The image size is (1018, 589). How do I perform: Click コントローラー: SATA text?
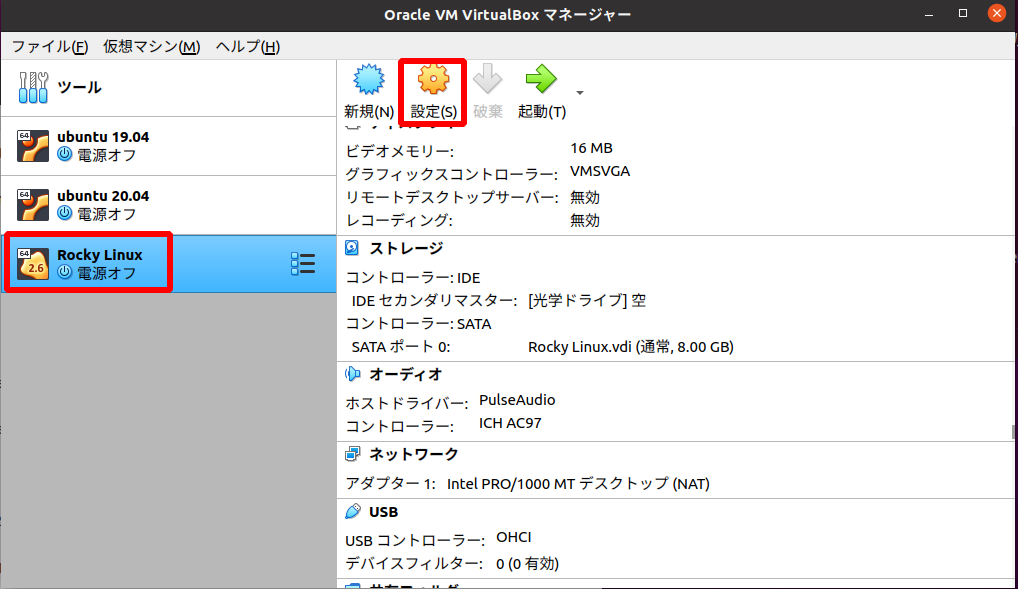[x=418, y=324]
